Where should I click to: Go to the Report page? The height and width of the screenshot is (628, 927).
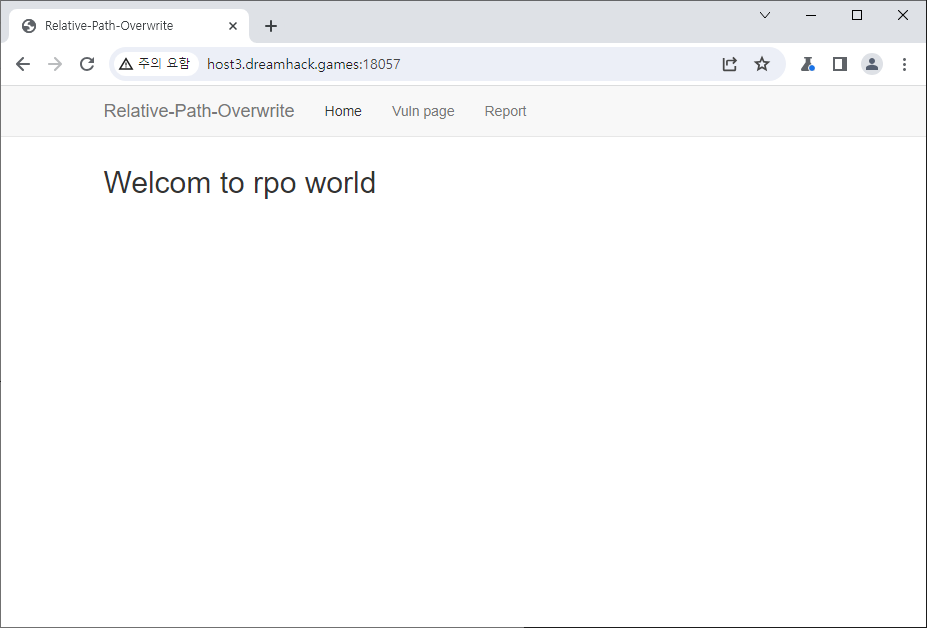pyautogui.click(x=505, y=111)
